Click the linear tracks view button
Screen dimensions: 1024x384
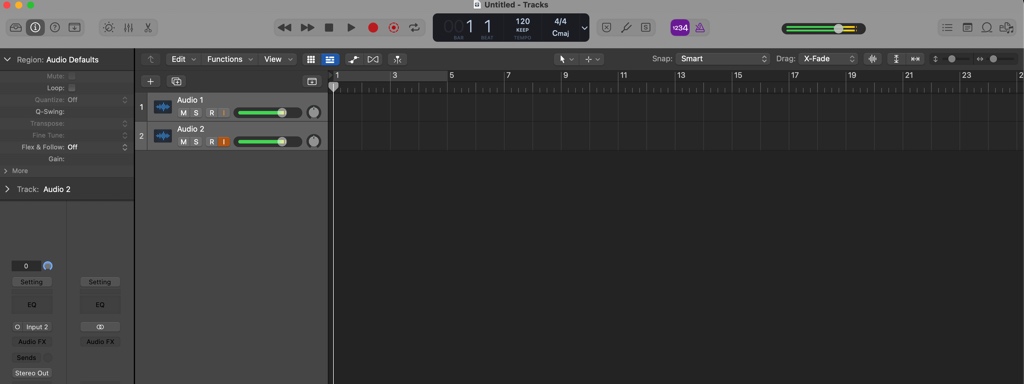click(330, 59)
